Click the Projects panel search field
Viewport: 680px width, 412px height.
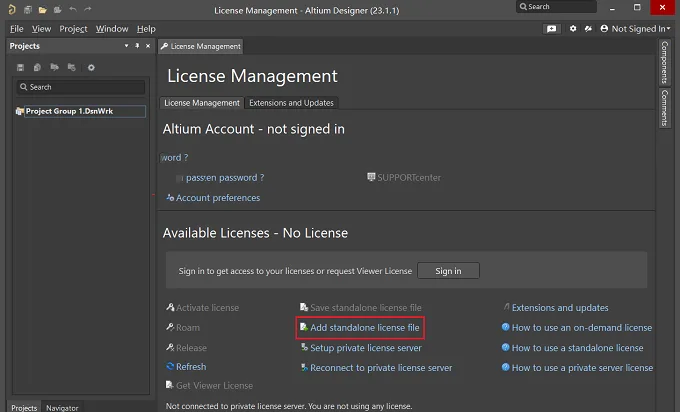pos(81,87)
